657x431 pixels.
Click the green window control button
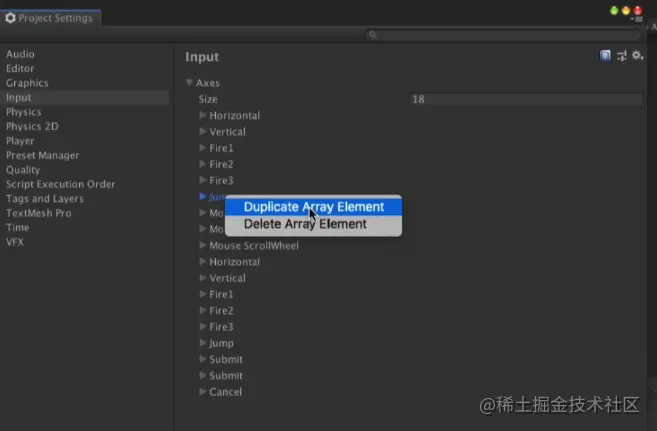[614, 11]
